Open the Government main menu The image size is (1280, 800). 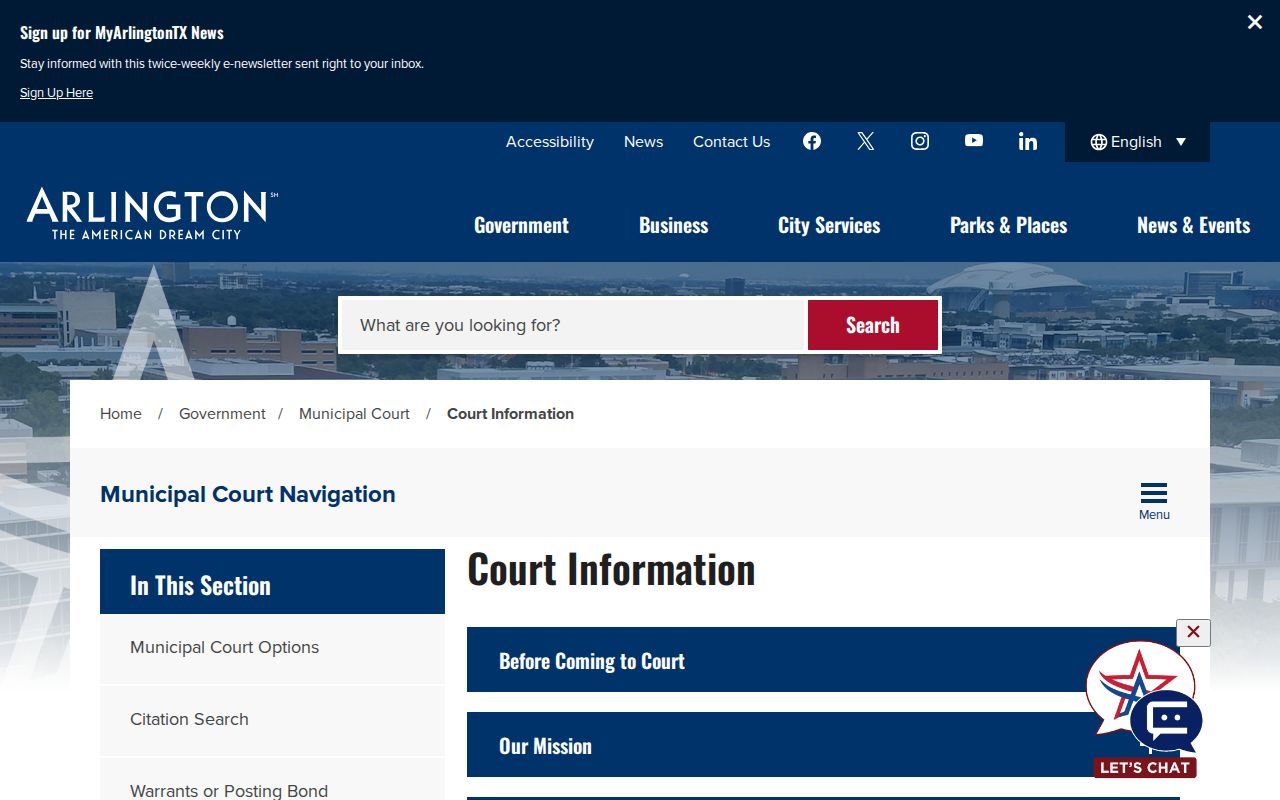click(x=521, y=225)
